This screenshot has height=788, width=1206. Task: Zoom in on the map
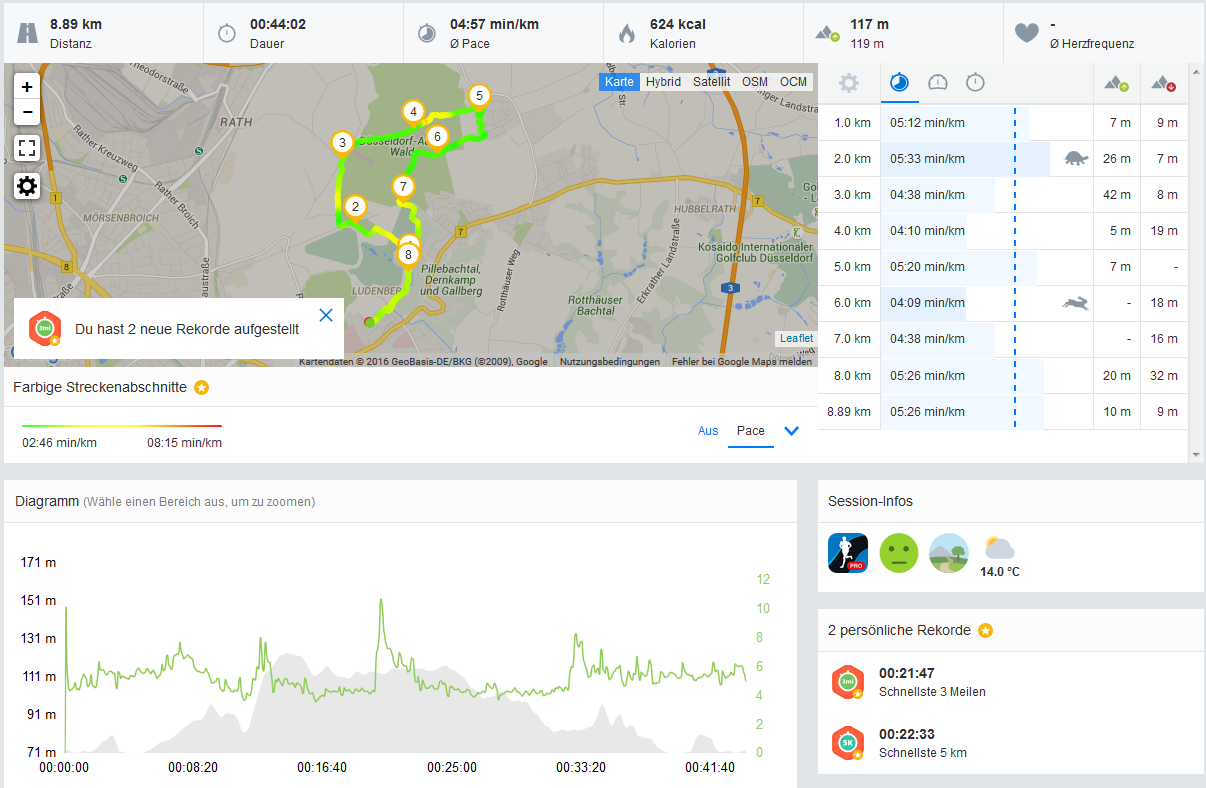coord(27,86)
